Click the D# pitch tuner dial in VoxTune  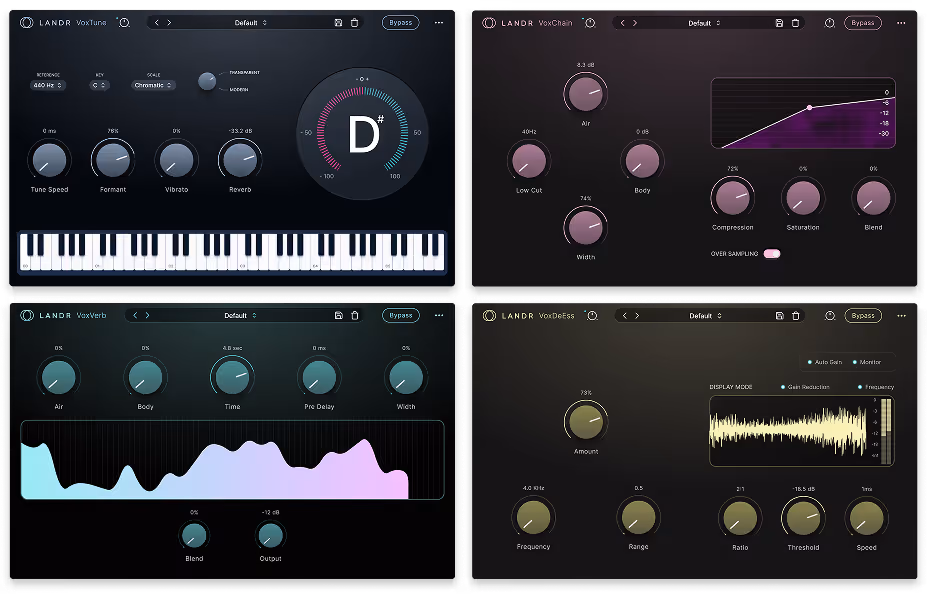click(x=362, y=134)
